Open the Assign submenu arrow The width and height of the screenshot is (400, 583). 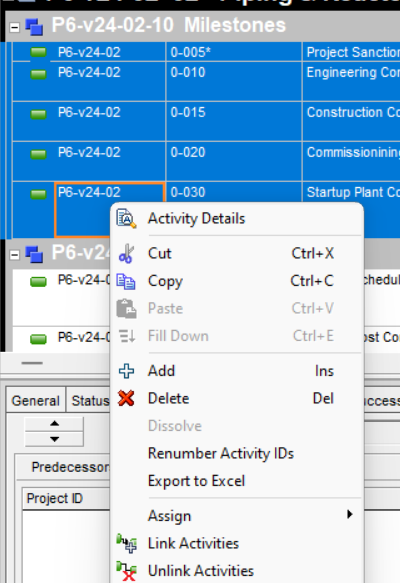[349, 514]
